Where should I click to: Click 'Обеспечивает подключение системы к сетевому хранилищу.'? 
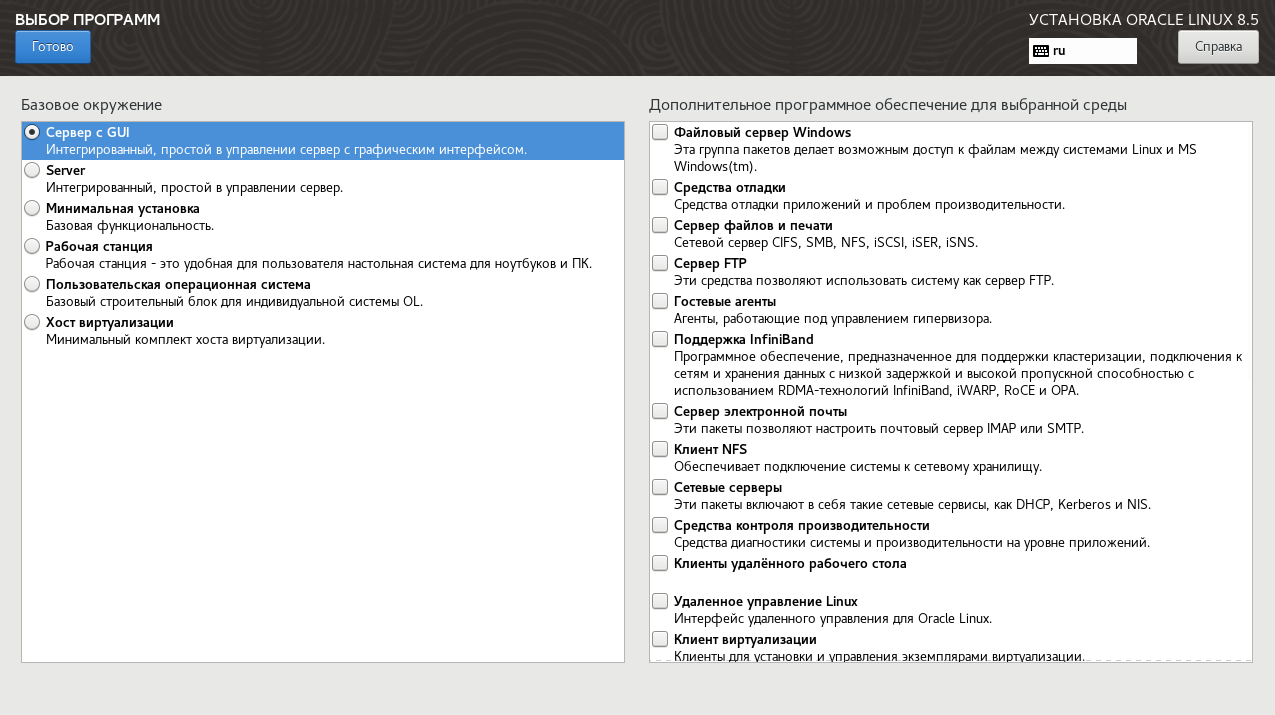(858, 467)
